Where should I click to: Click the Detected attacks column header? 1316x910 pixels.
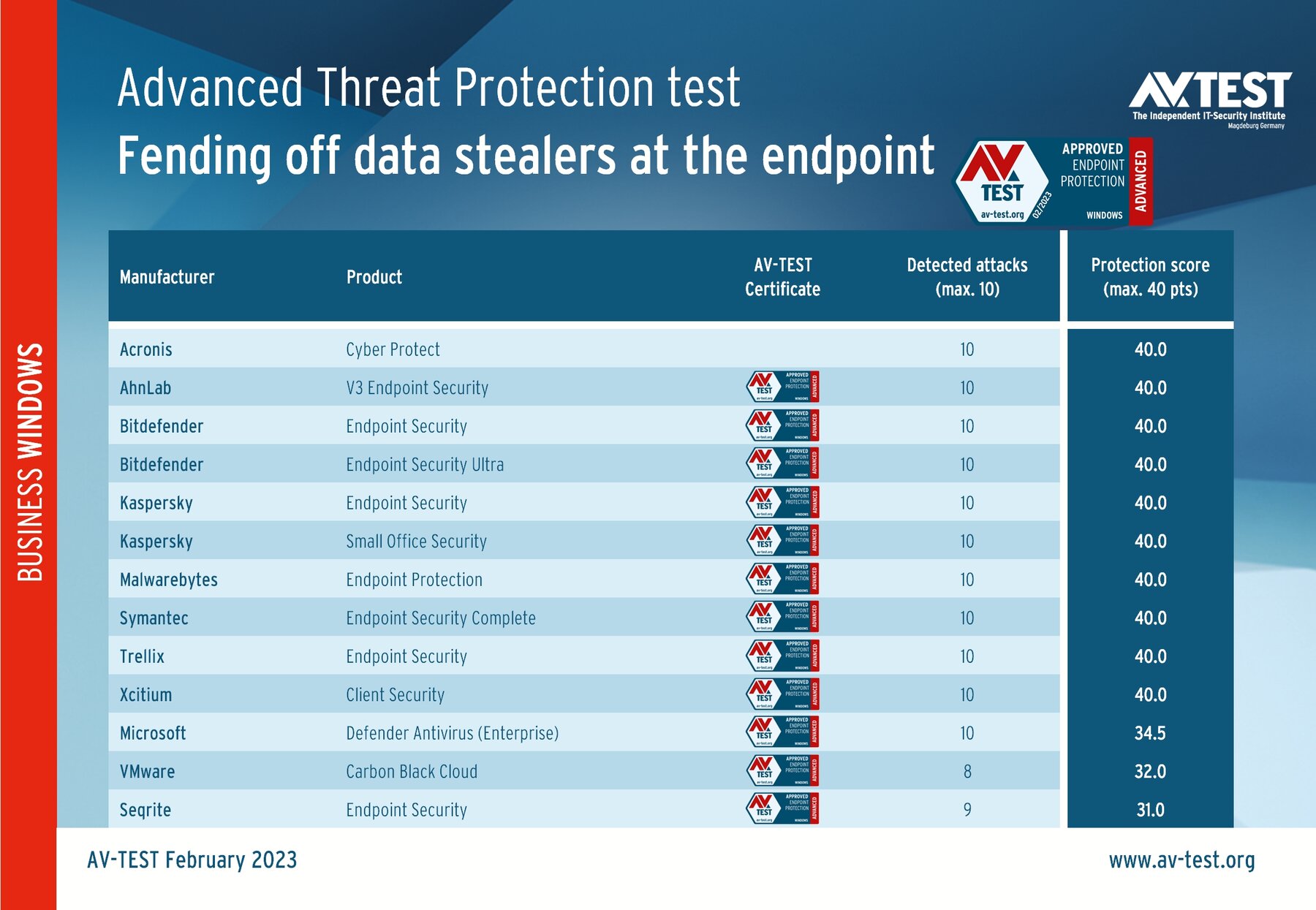click(x=967, y=276)
